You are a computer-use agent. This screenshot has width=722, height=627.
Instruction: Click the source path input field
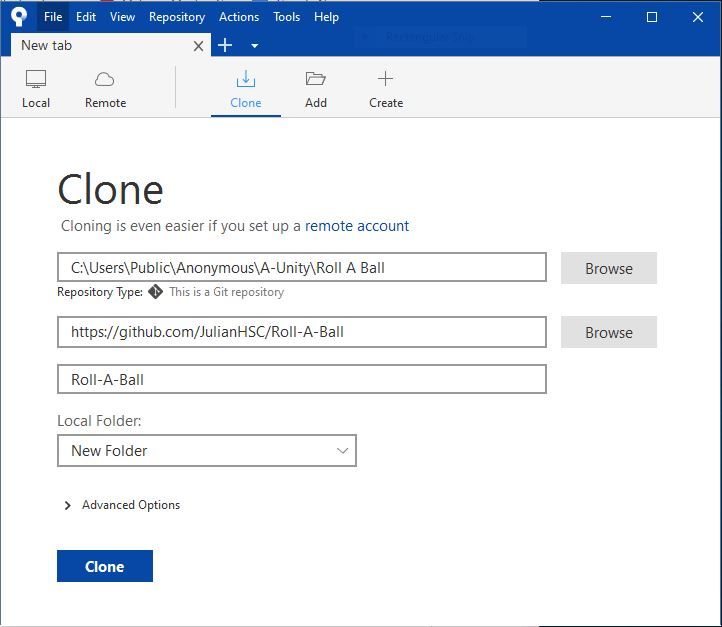[x=302, y=267]
